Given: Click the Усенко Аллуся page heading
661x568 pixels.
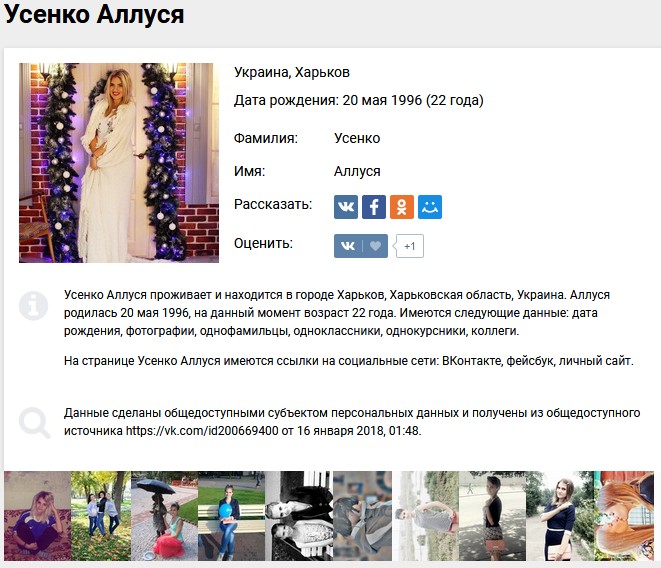Looking at the screenshot, I should point(94,14).
